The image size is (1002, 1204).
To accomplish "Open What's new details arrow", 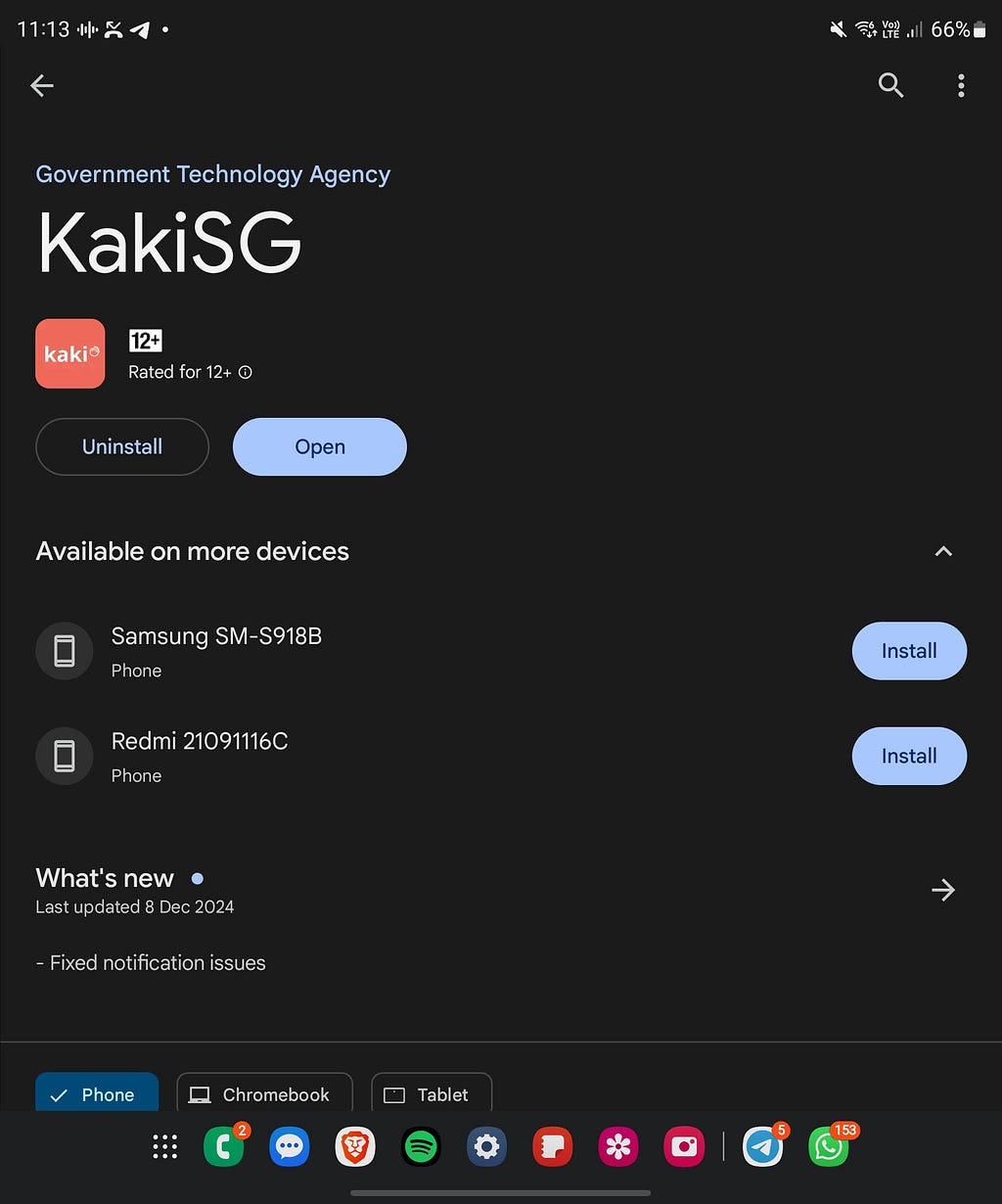I will coord(943,890).
